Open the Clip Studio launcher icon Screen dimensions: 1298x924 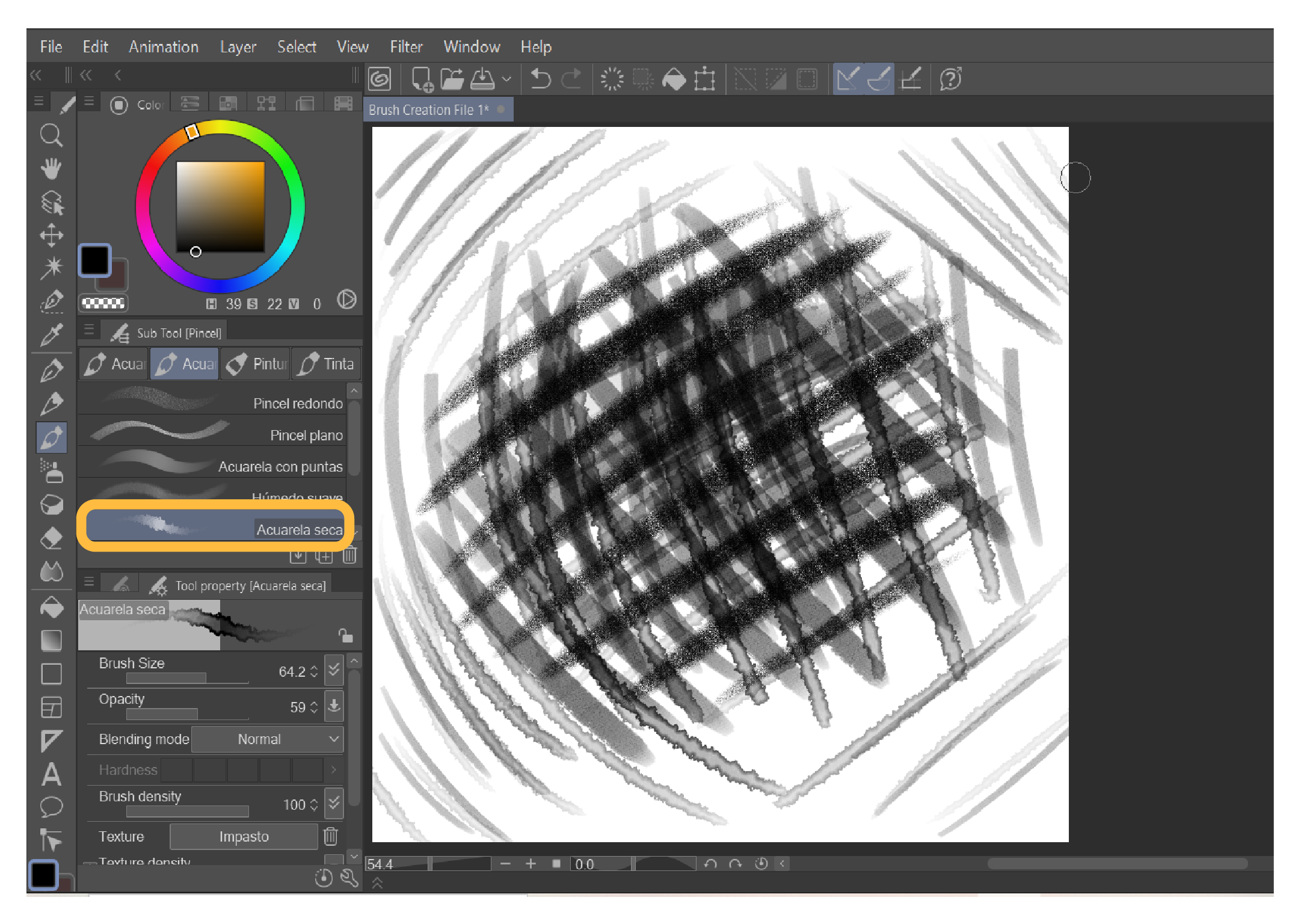[380, 79]
